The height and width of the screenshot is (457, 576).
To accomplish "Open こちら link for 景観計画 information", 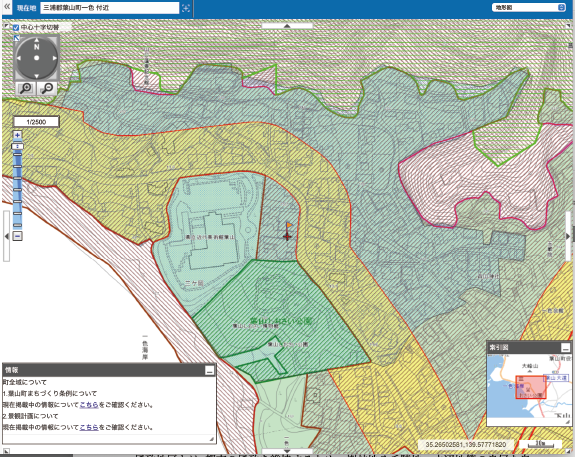I will [89, 427].
